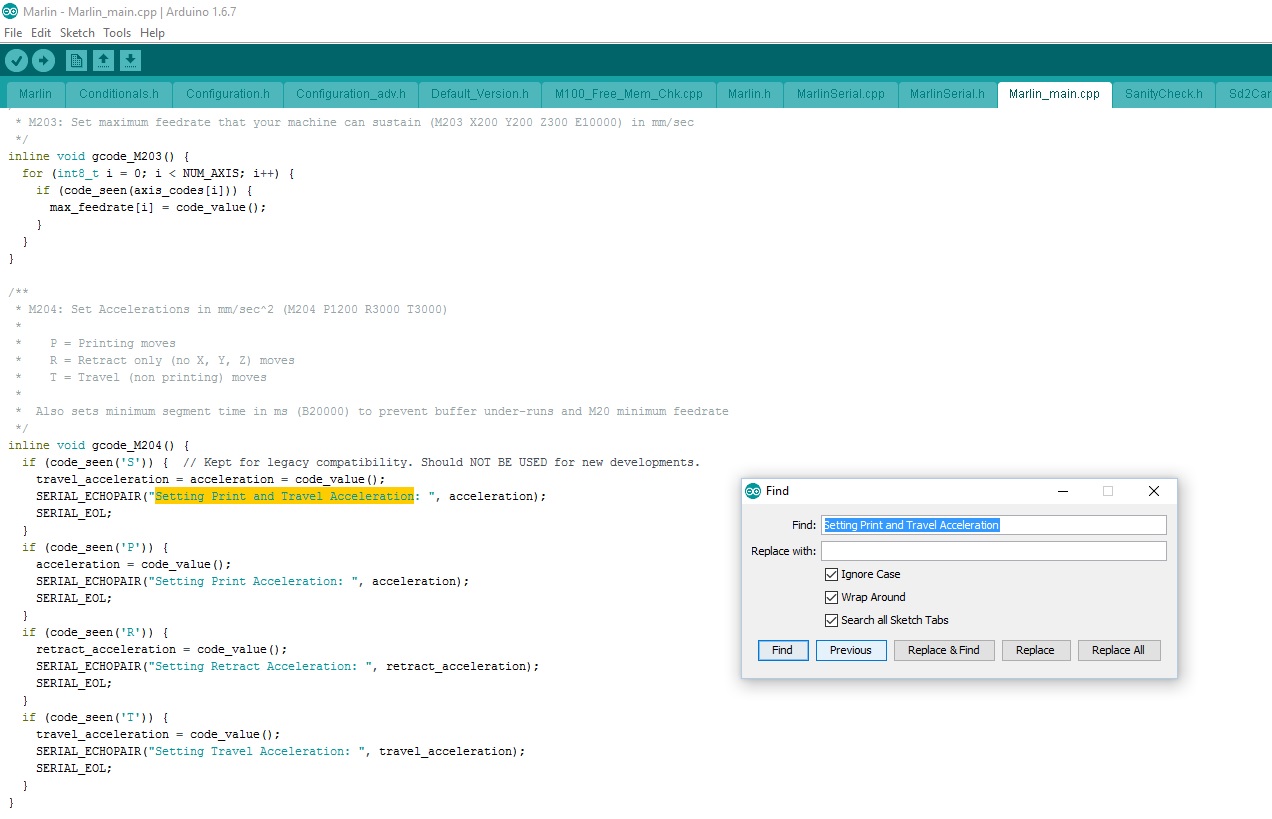Click the Verify sketch checkmark icon
The width and height of the screenshot is (1272, 819).
[16, 61]
